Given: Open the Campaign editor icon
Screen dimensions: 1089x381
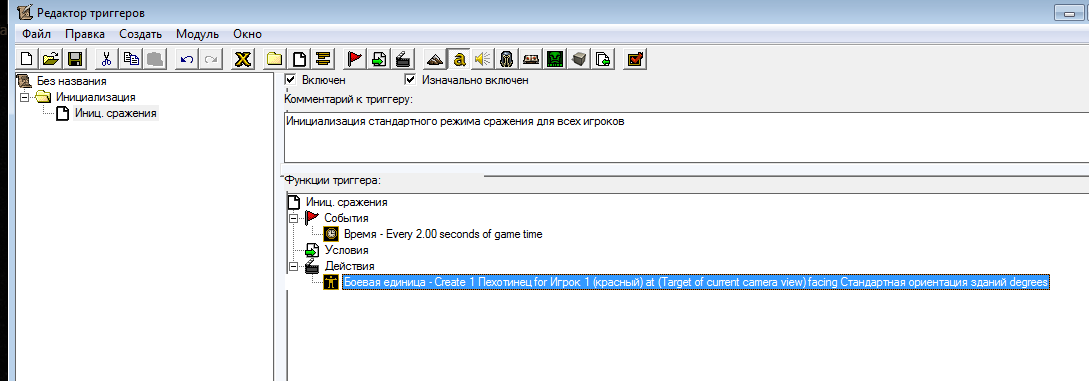Looking at the screenshot, I should (x=531, y=58).
